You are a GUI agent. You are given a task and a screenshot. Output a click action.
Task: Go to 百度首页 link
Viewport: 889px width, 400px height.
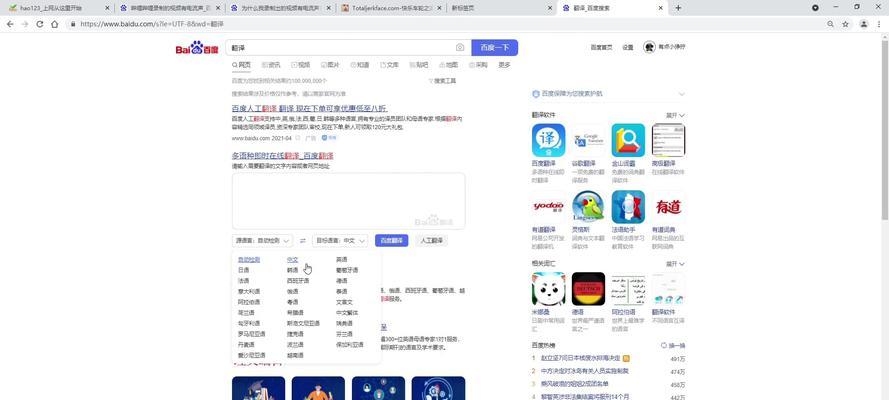tap(601, 48)
